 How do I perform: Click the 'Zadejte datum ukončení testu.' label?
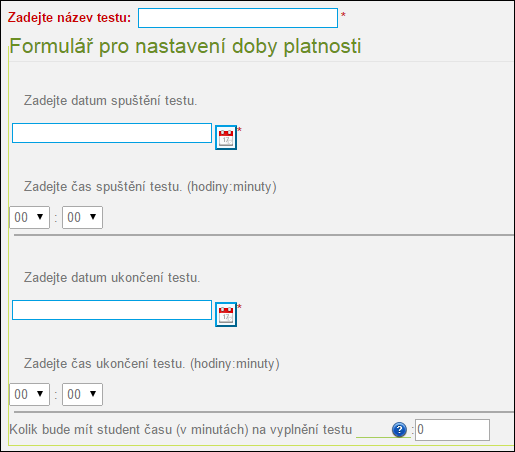coord(112,278)
